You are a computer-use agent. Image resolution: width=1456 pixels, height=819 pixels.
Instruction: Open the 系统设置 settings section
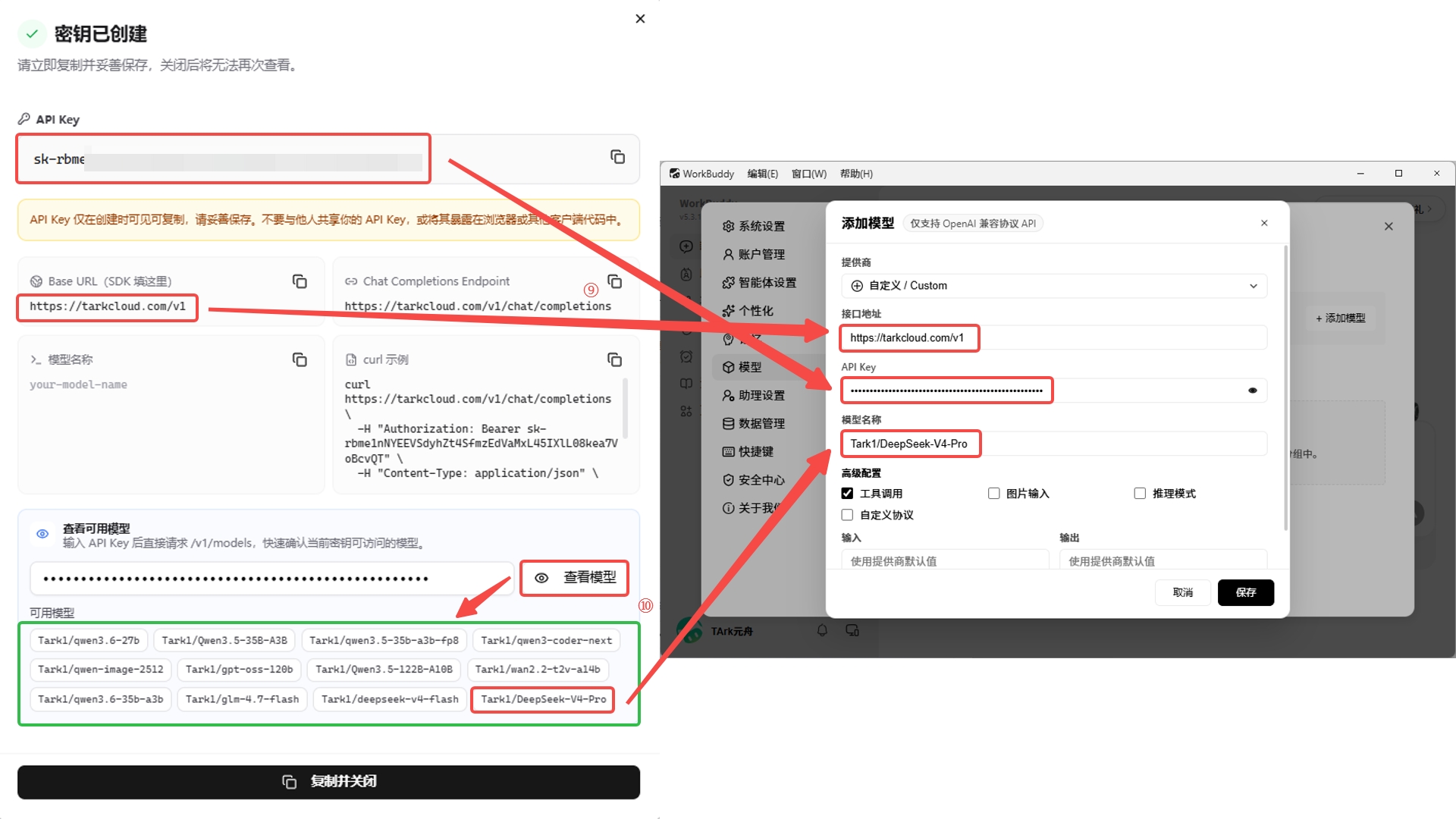tap(754, 226)
